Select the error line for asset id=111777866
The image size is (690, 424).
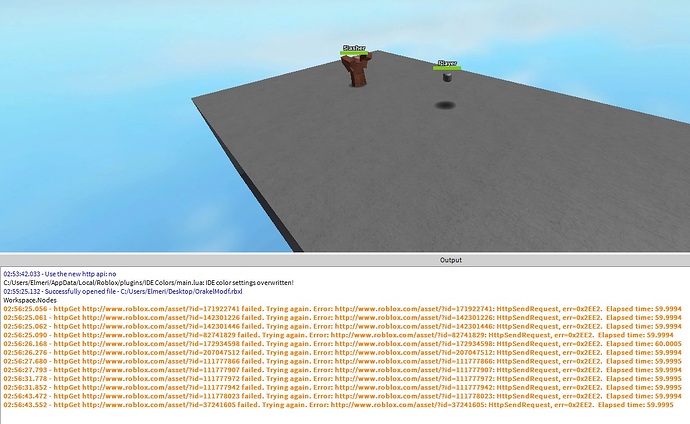click(x=342, y=361)
